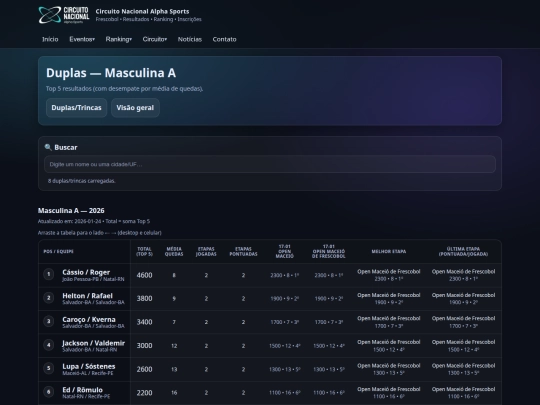Screen dimensions: 540x405
Task: Click the Duplas/Trincas button
Action: 76,108
